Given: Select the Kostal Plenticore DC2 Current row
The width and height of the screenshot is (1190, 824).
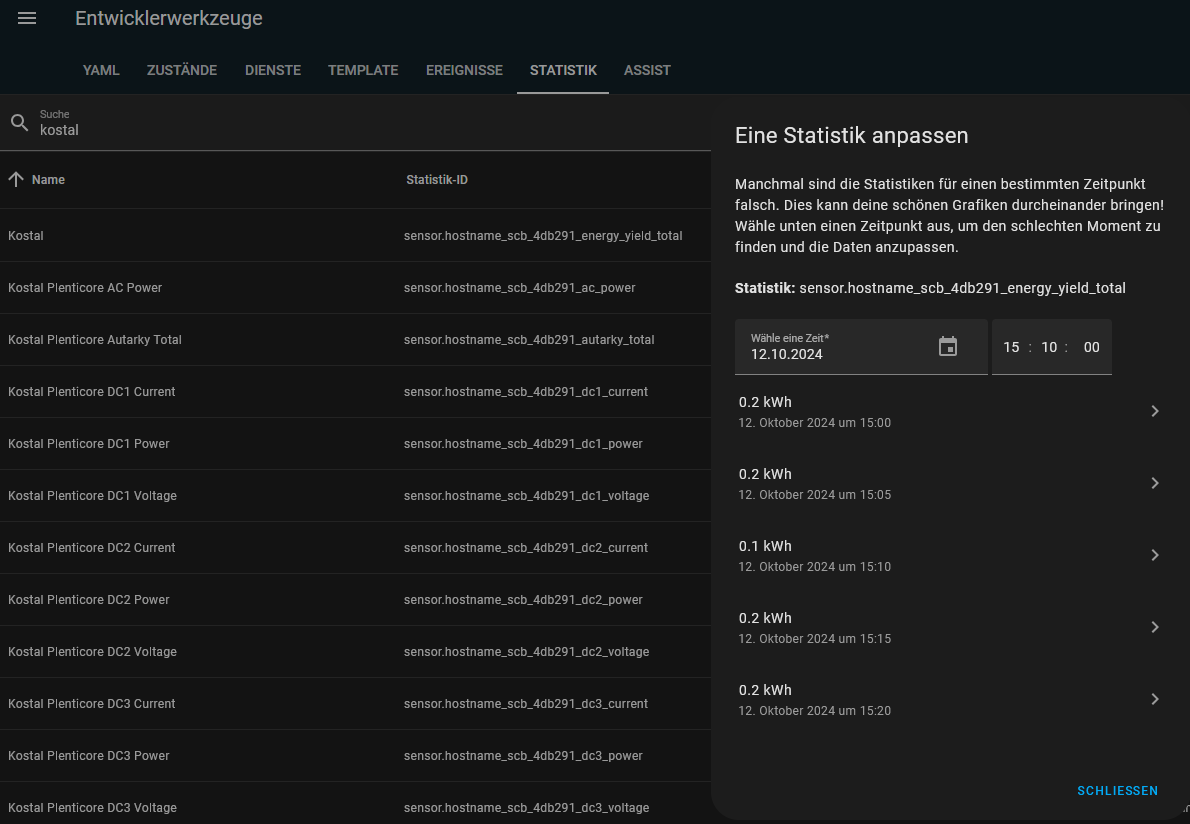Looking at the screenshot, I should pyautogui.click(x=355, y=548).
